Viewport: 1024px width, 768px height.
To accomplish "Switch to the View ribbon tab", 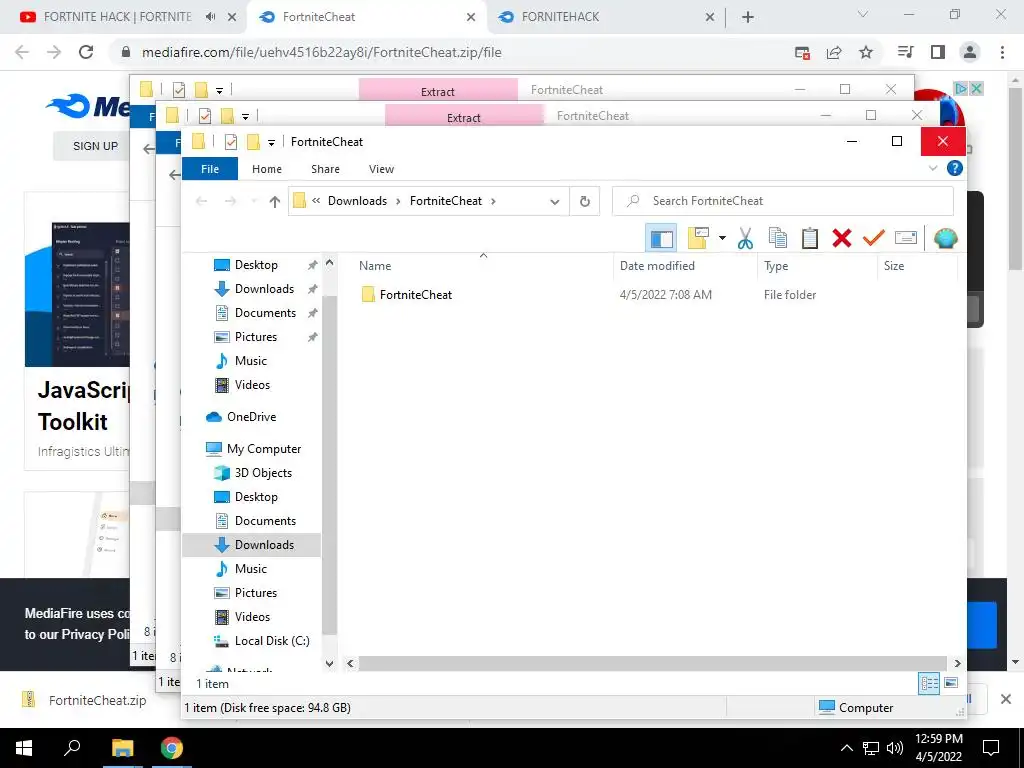I will pos(381,169).
